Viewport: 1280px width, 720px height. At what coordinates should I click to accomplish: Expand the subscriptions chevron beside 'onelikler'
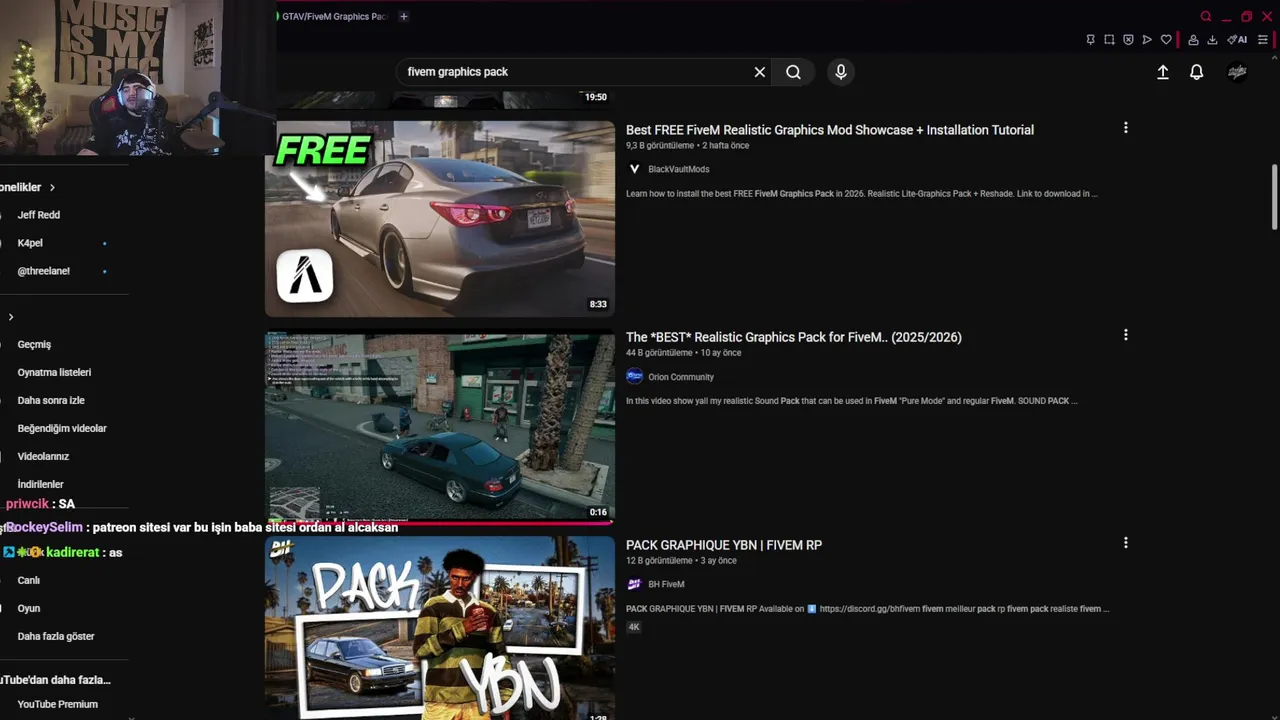coord(52,187)
